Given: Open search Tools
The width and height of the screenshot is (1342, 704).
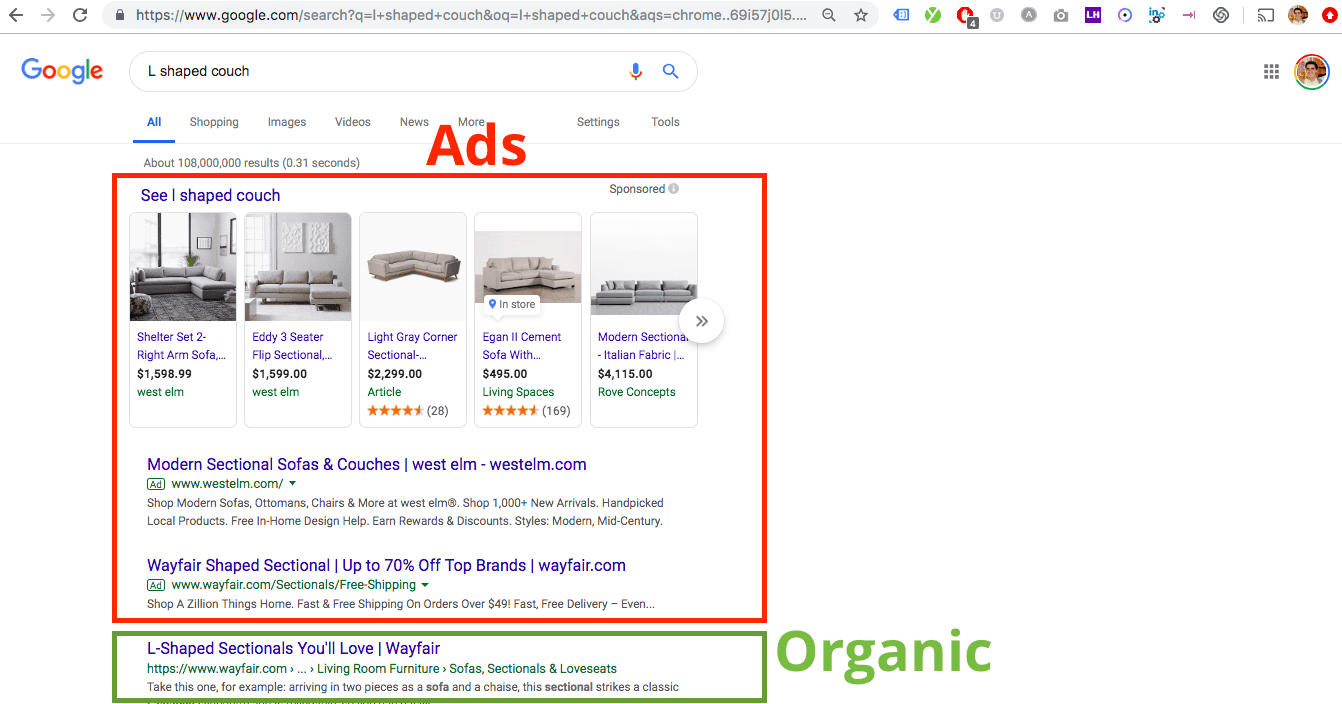Looking at the screenshot, I should click(665, 122).
